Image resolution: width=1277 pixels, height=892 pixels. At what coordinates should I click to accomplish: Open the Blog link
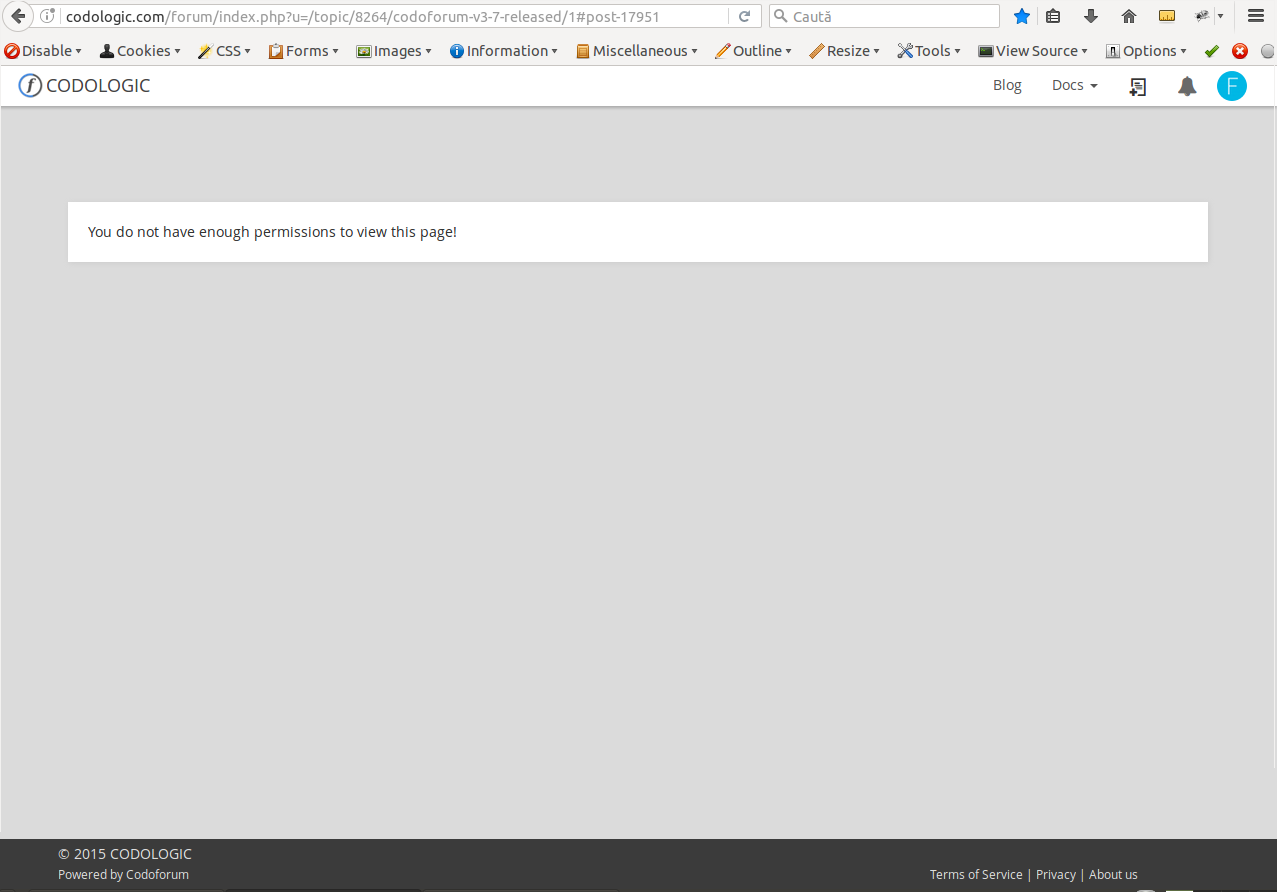pyautogui.click(x=1007, y=86)
